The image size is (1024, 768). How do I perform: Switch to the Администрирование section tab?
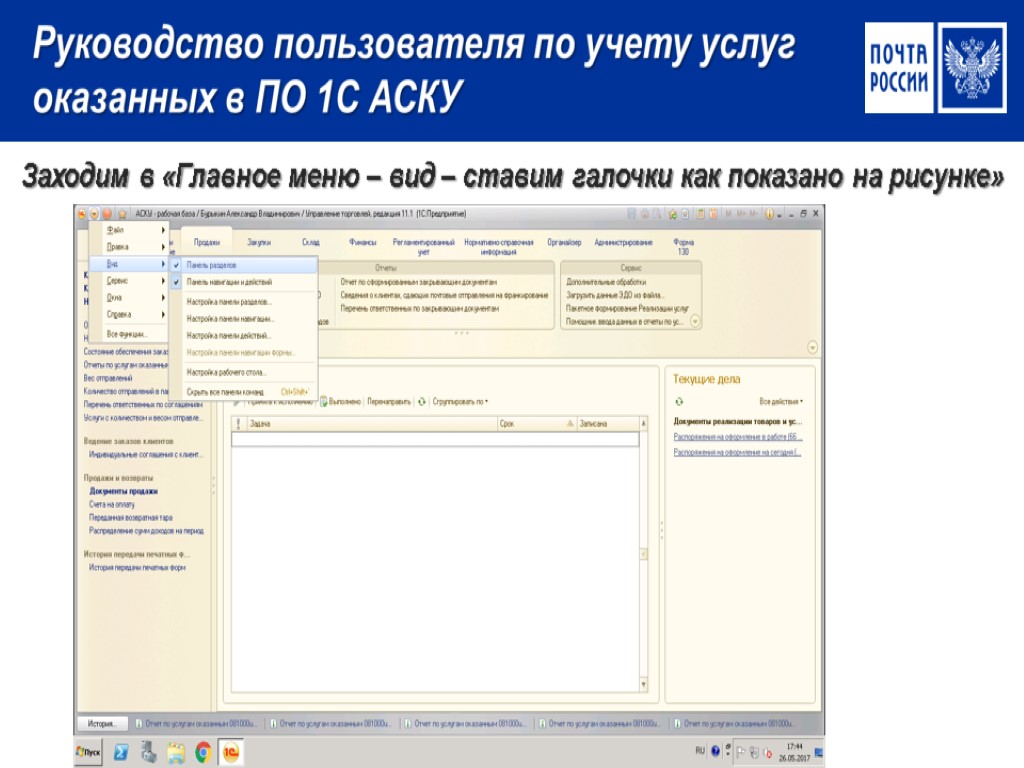pyautogui.click(x=623, y=242)
